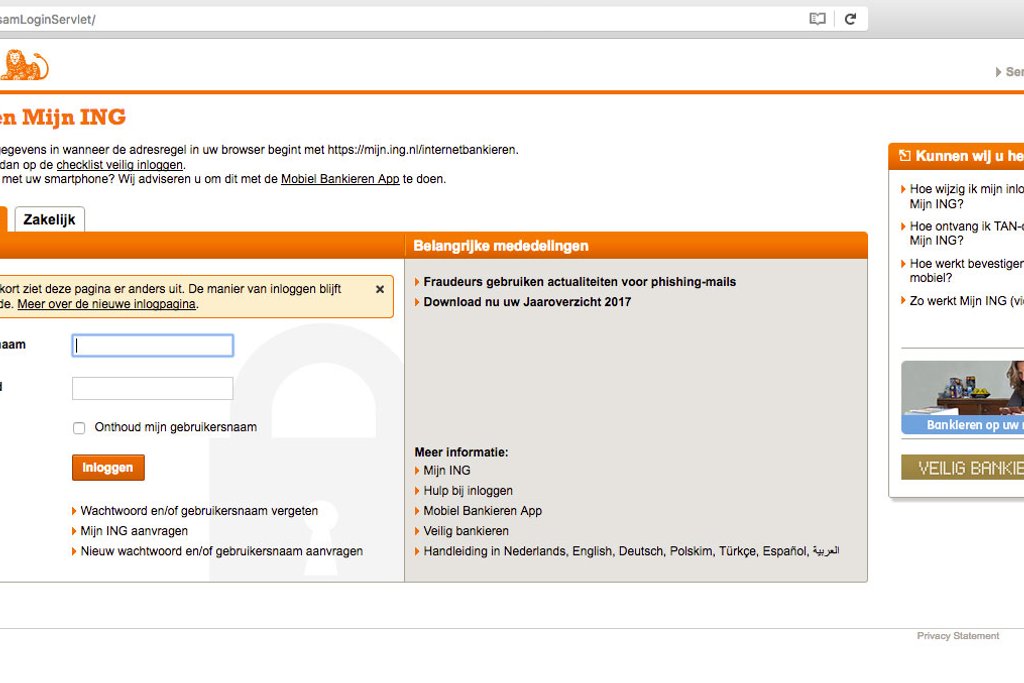Screen dimensions: 1024x683
Task: Open 'Wachtwoord en/of gebruikersnaam vergeten' link
Action: click(x=199, y=511)
